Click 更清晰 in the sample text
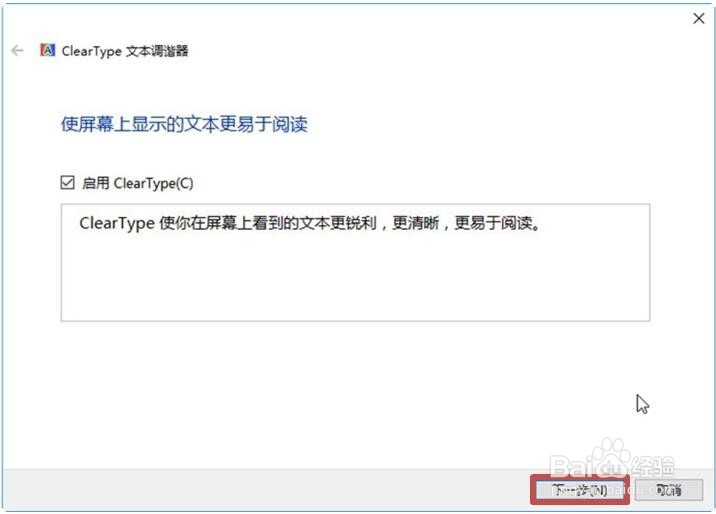 (416, 223)
